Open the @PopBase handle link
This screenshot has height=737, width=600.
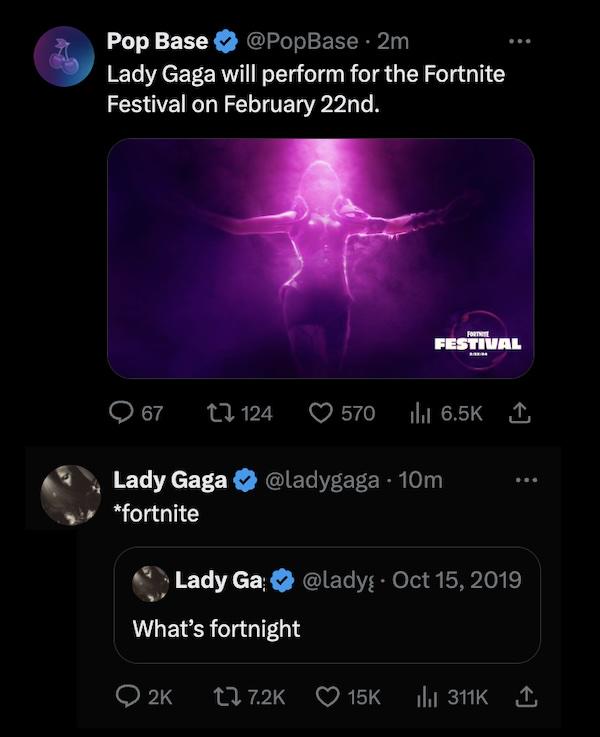[303, 42]
